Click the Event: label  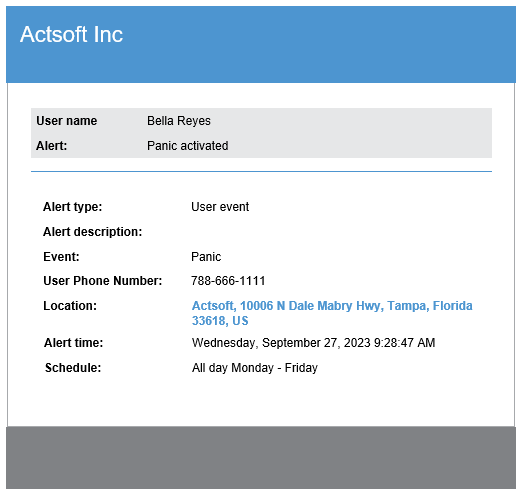61,257
